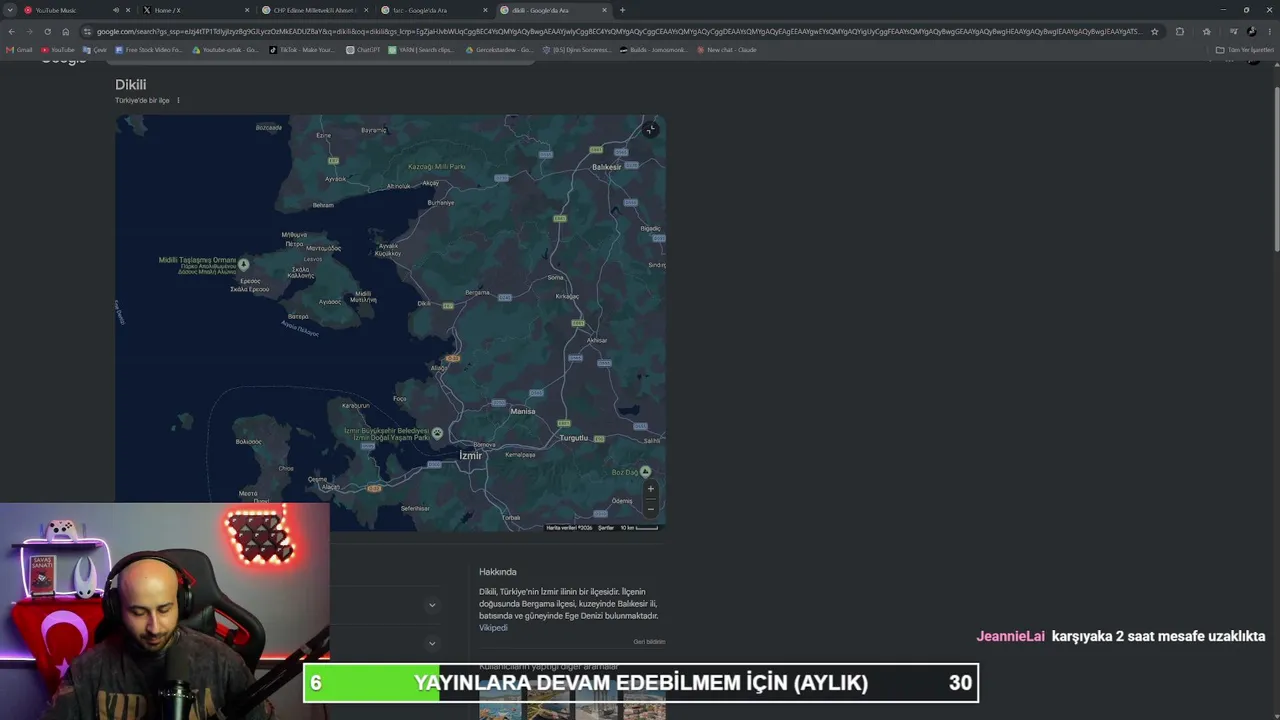Open more options next to Türkiye'de bir ilçe
Screen dimensions: 1280x720
[x=178, y=100]
